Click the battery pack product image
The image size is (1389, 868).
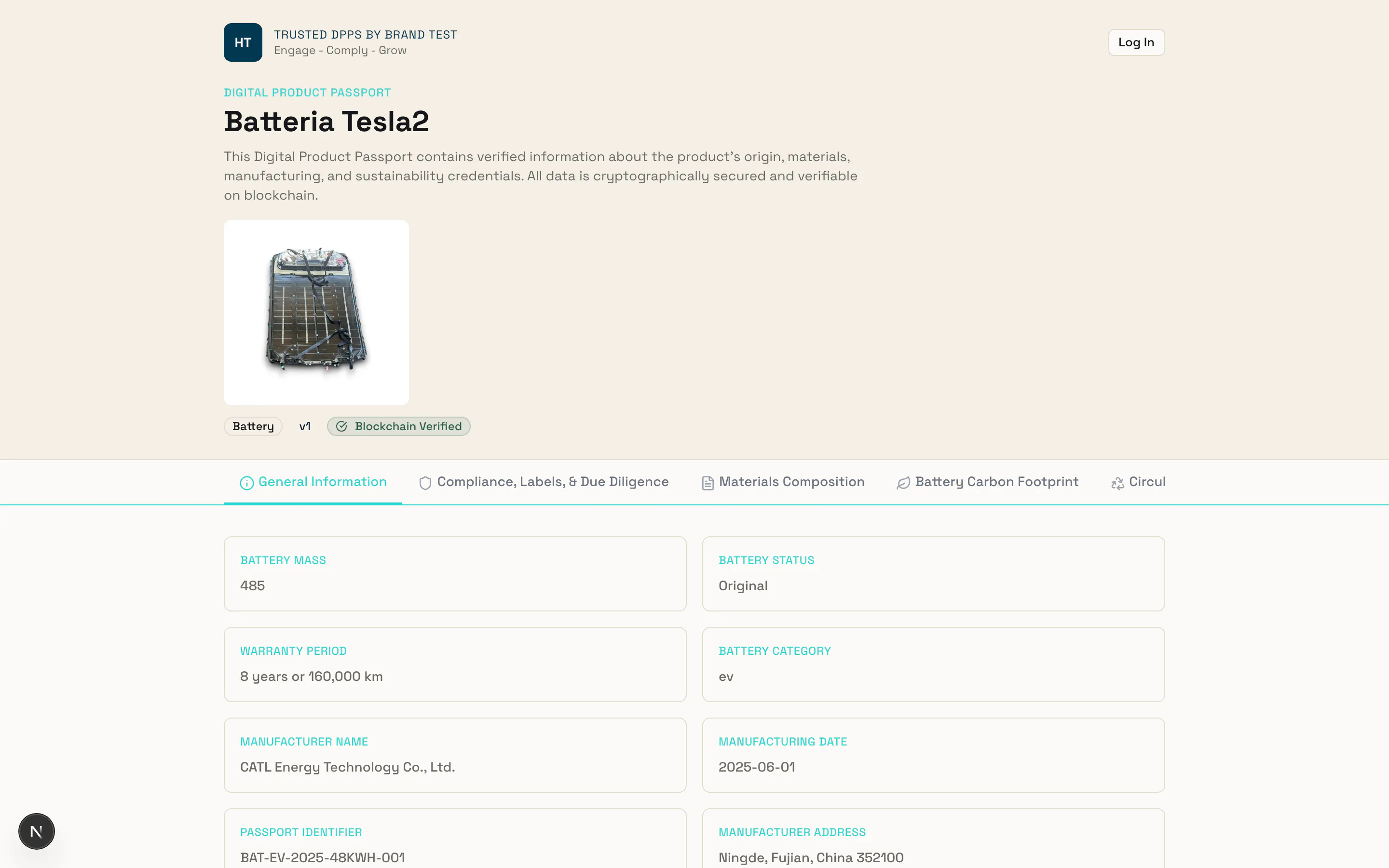point(316,312)
